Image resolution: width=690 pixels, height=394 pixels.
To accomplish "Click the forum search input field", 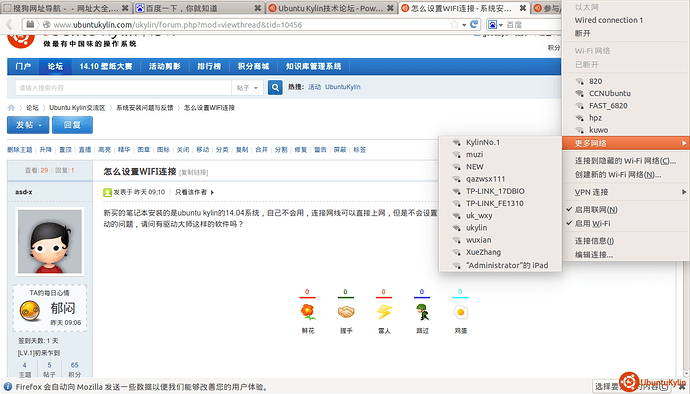I will coord(123,88).
